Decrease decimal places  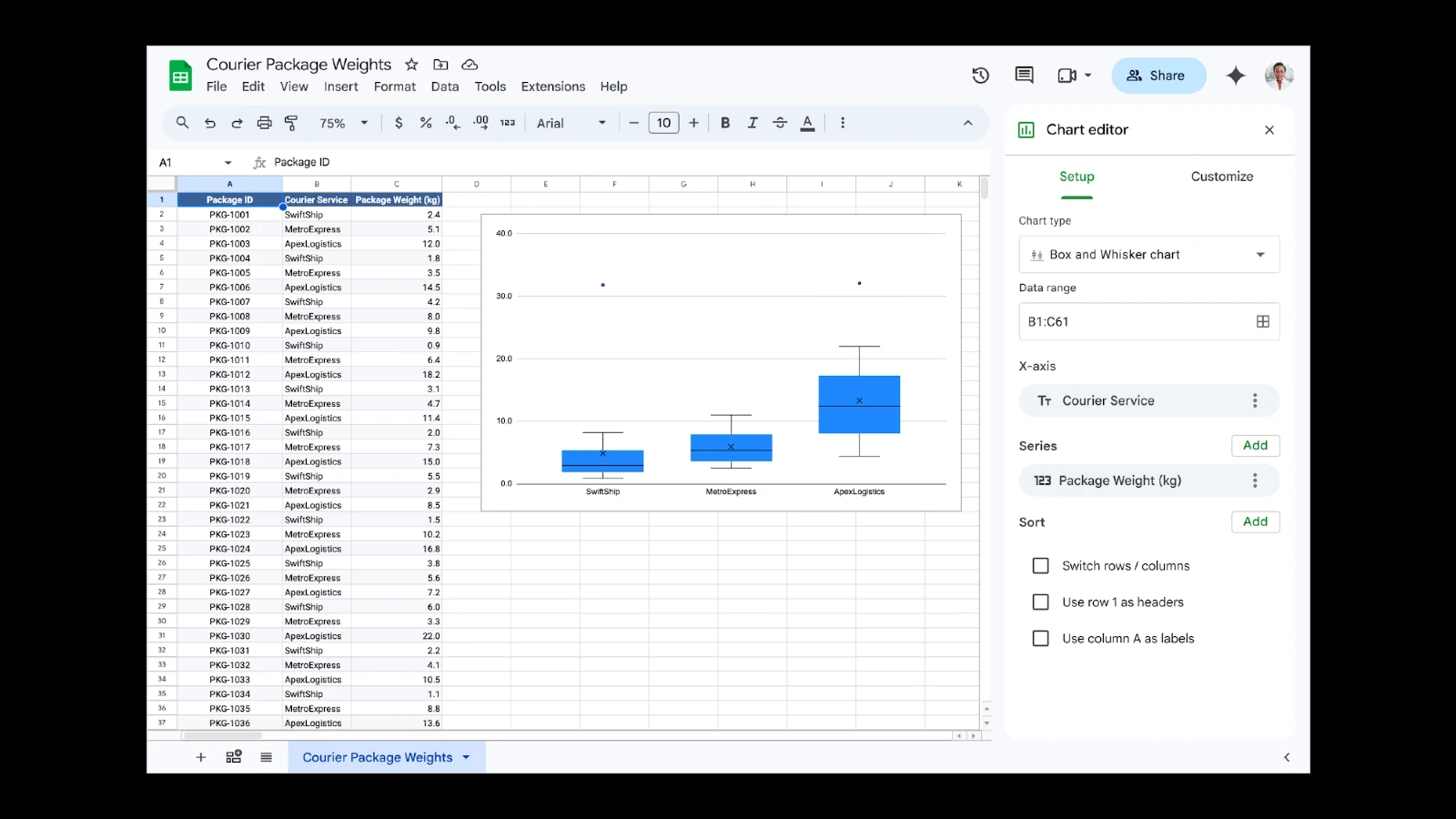click(x=453, y=123)
